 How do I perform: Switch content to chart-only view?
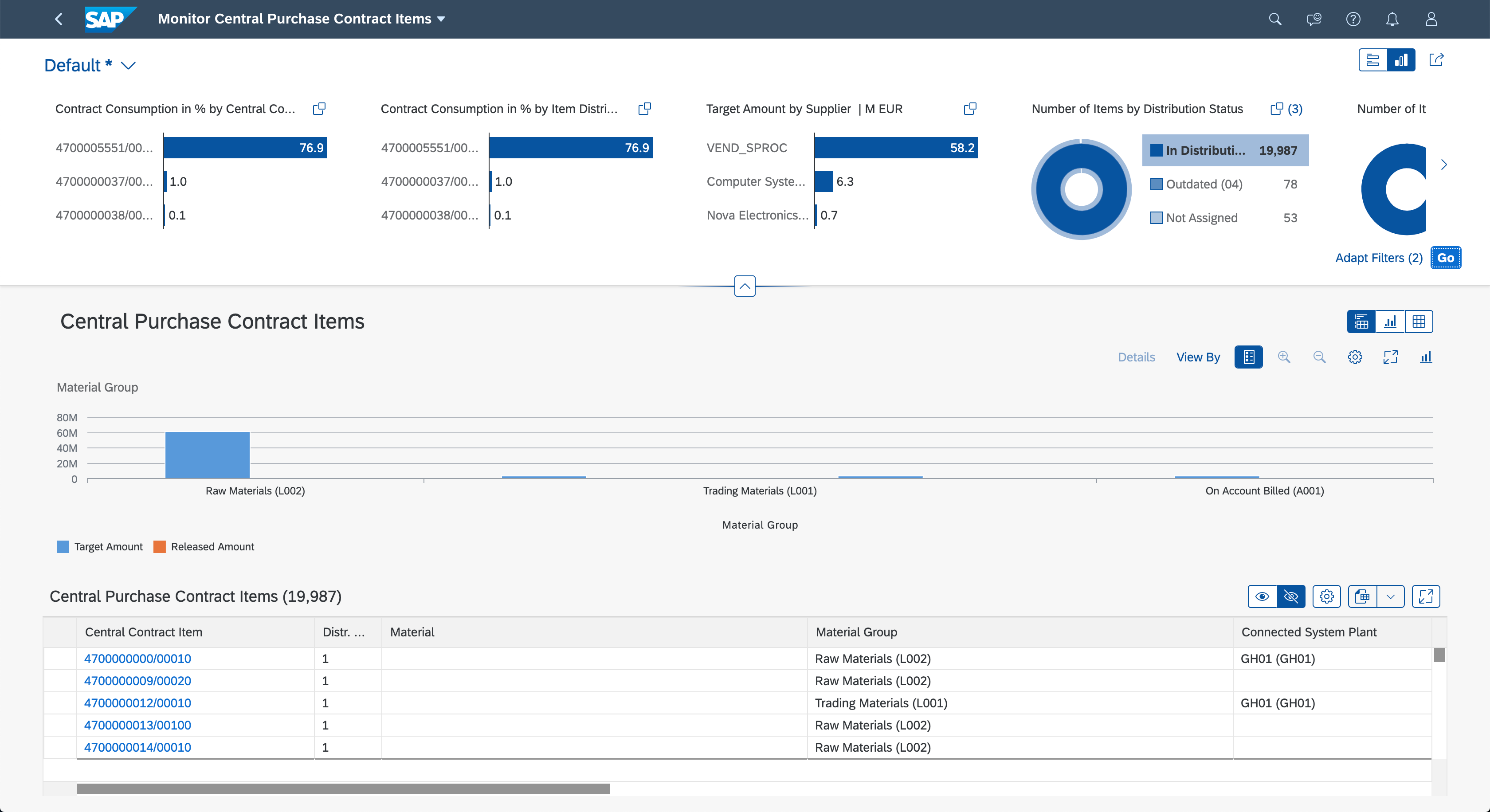tap(1390, 322)
